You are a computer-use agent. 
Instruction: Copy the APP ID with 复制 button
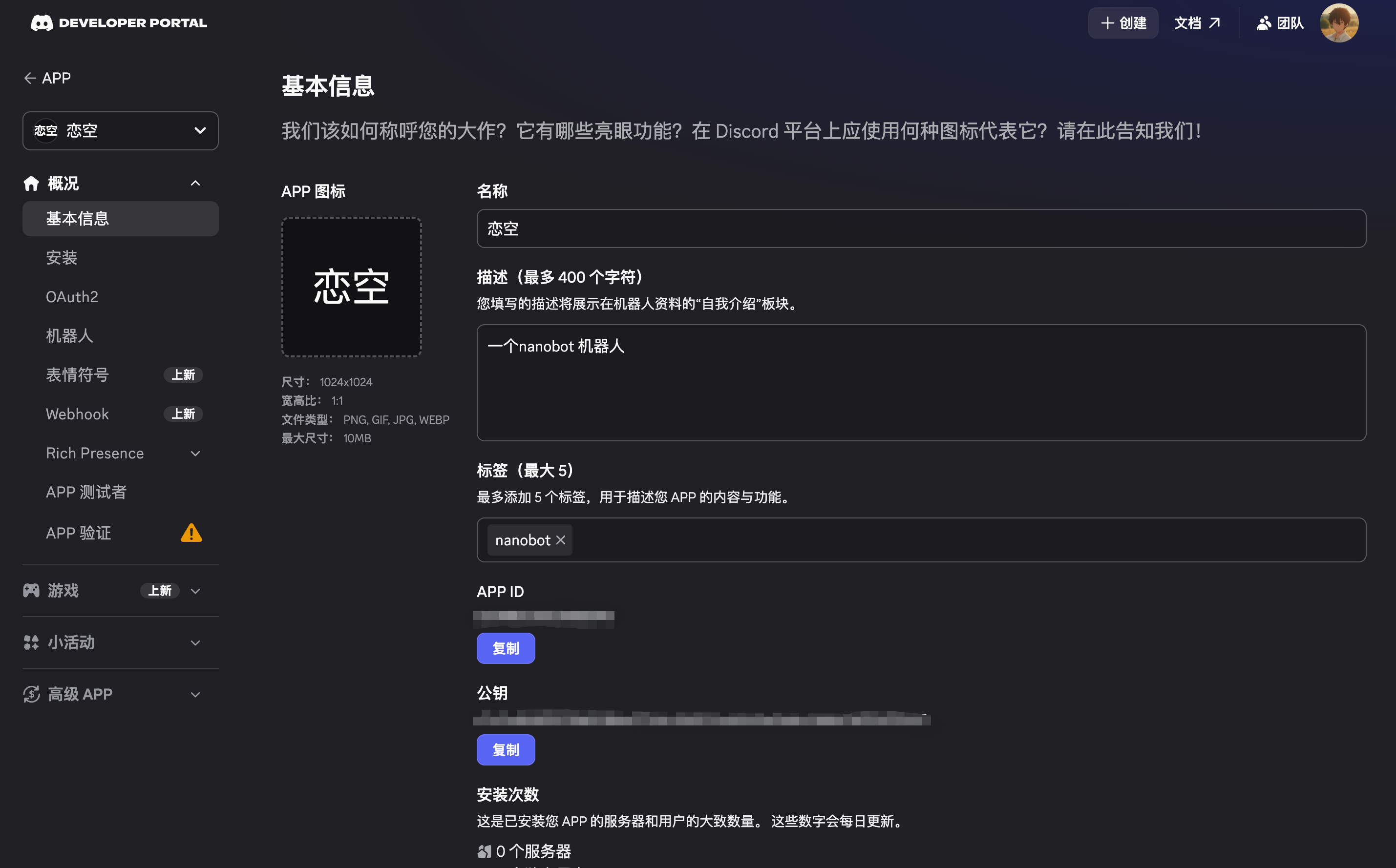506,648
